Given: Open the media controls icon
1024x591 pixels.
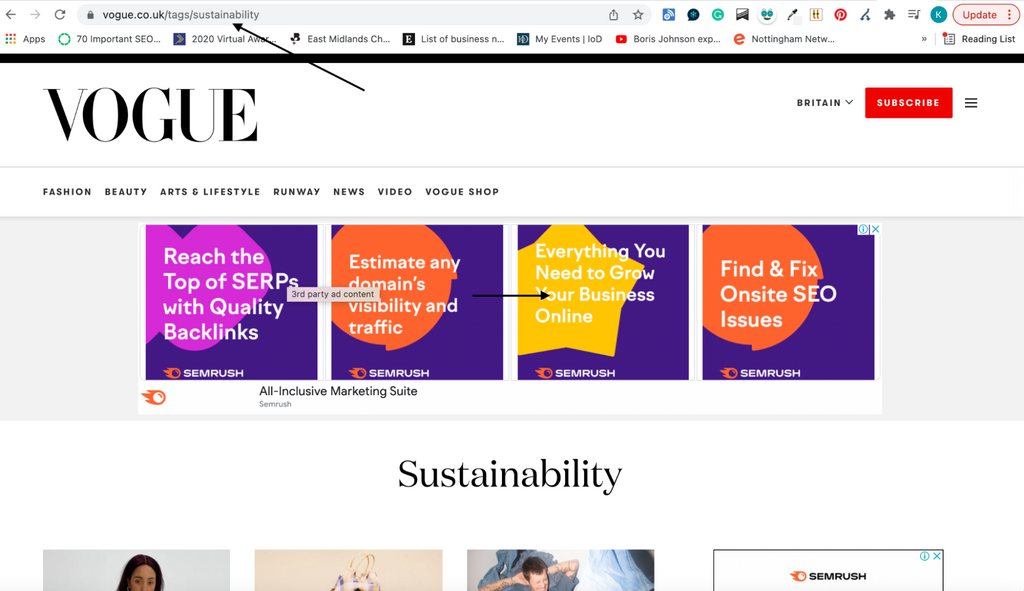Looking at the screenshot, I should click(914, 15).
